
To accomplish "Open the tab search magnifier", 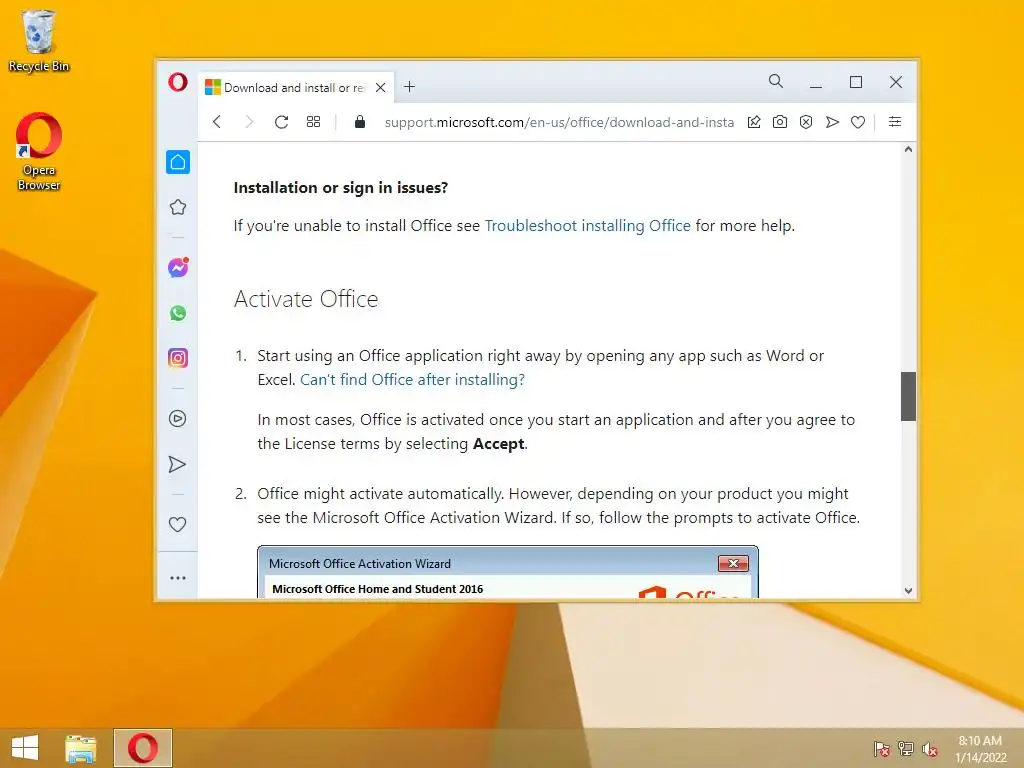I will click(776, 81).
